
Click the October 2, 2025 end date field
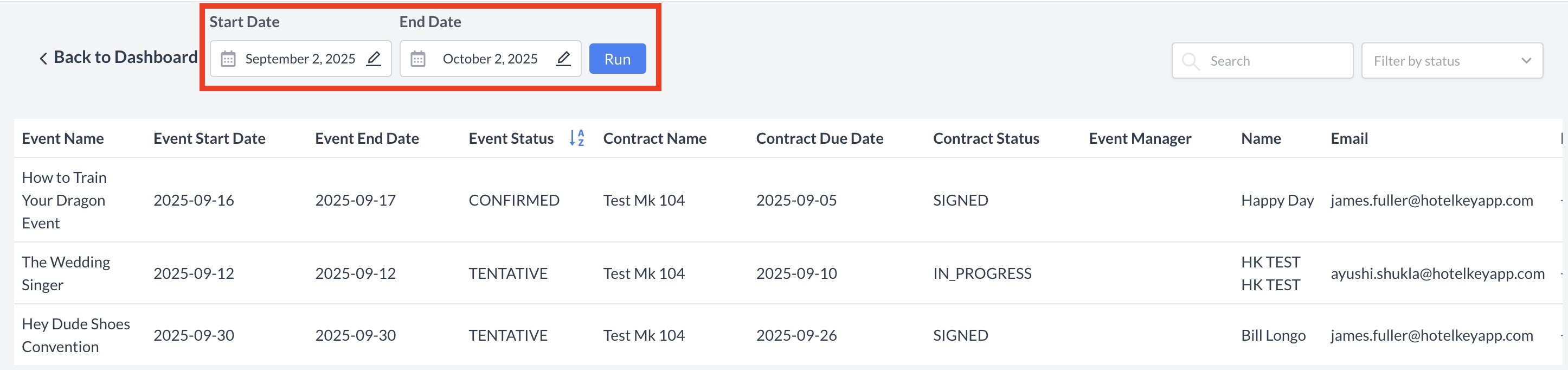point(490,59)
